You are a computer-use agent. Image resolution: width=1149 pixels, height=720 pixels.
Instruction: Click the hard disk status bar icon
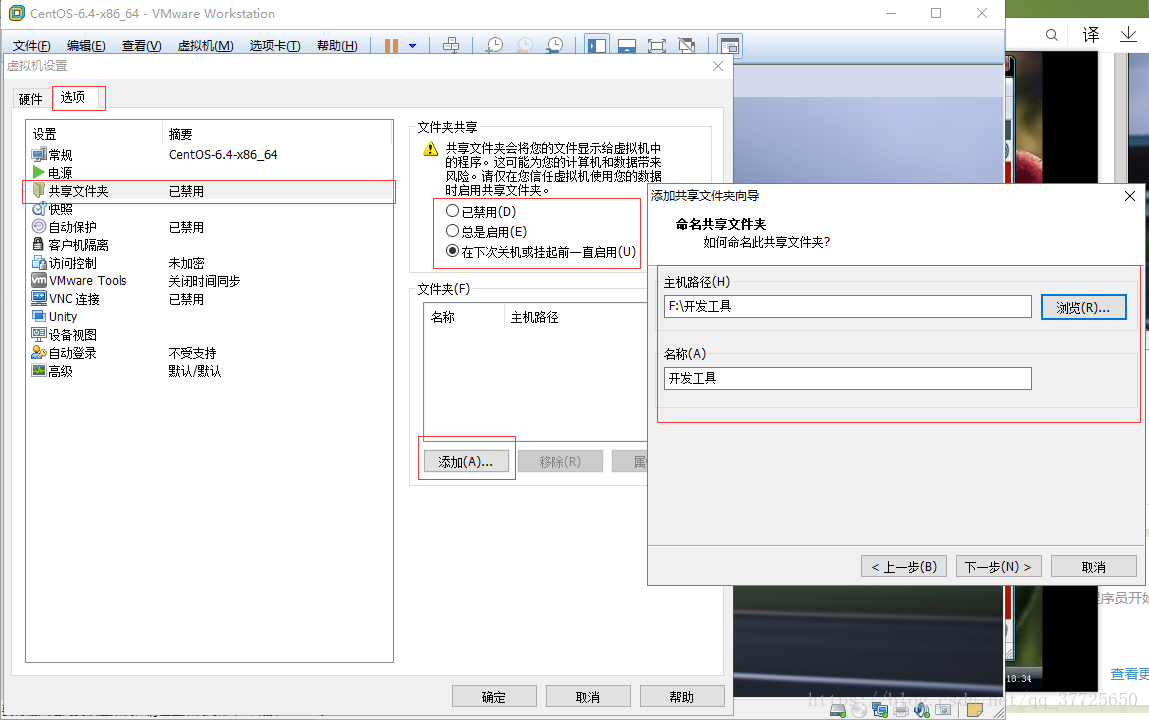[x=838, y=710]
